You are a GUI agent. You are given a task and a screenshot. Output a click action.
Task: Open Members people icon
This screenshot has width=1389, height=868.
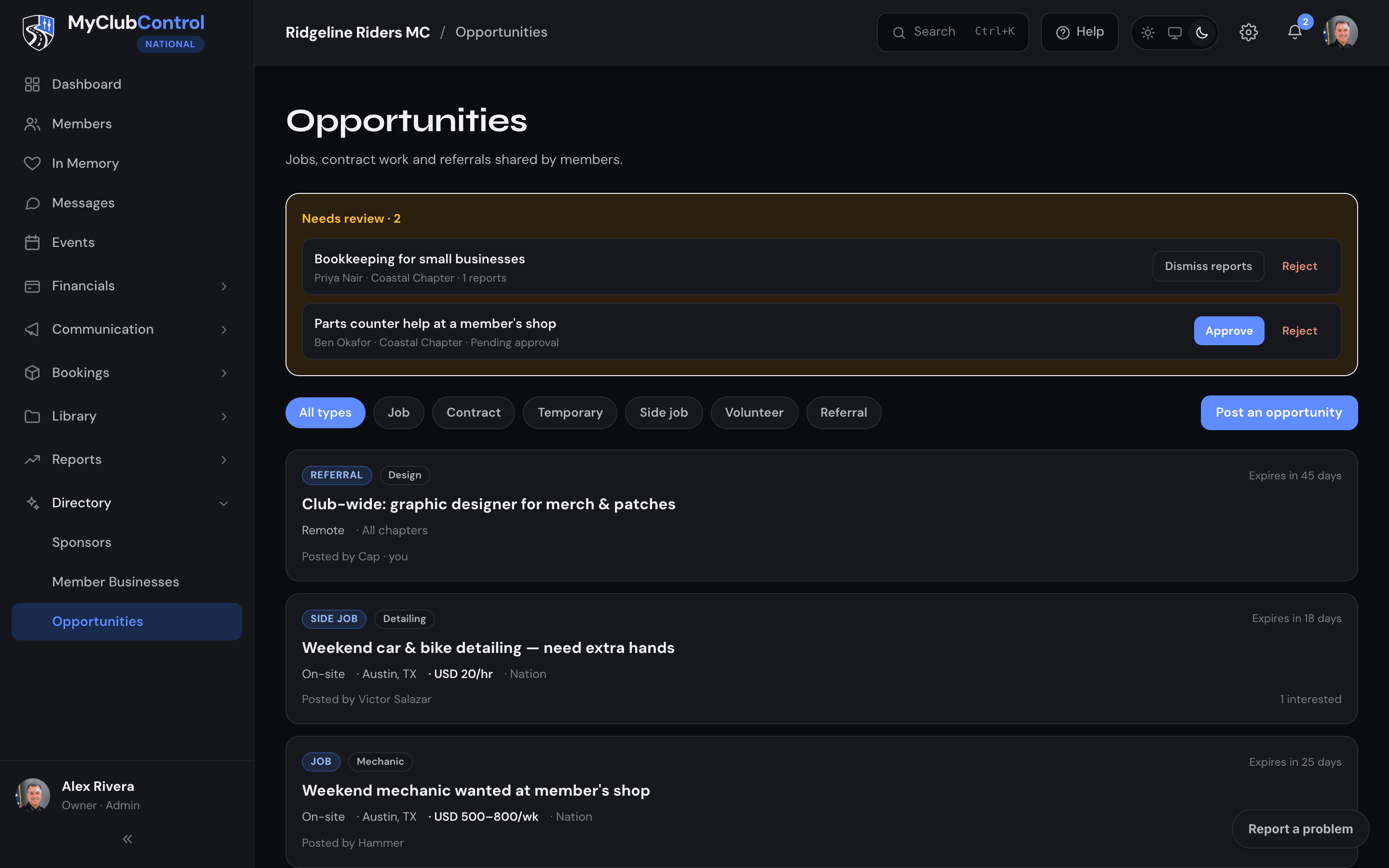32,124
